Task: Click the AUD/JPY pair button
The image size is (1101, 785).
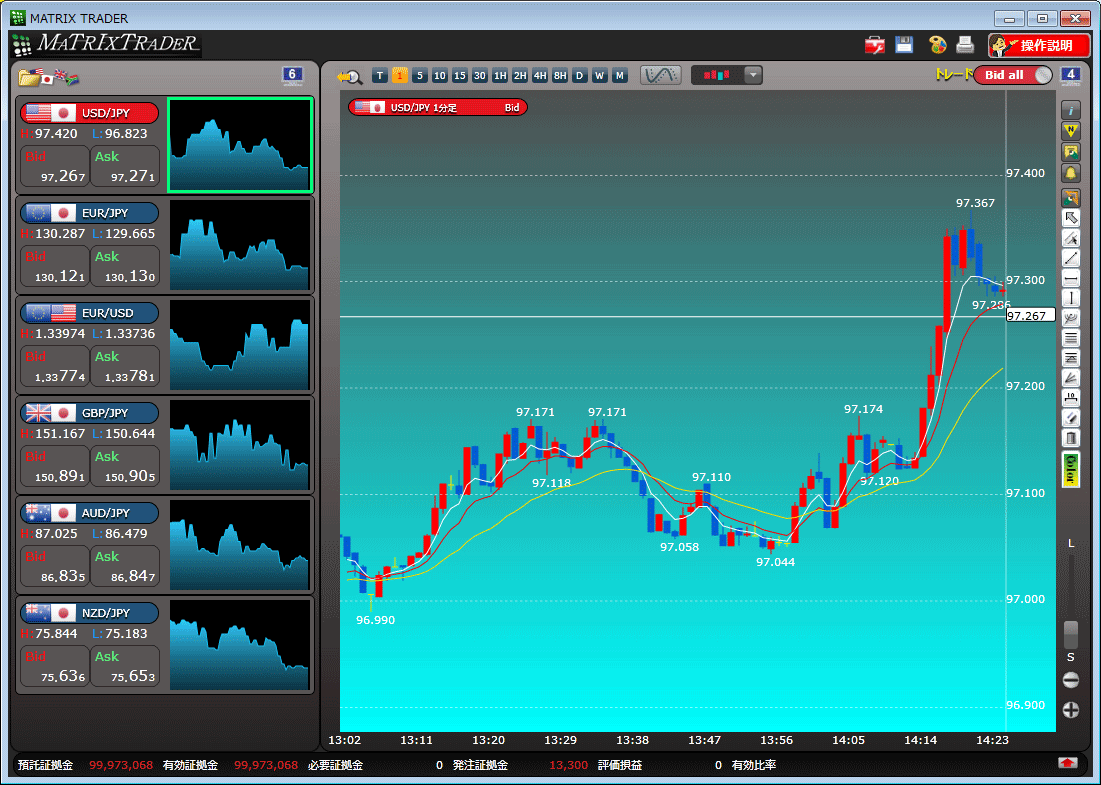Action: tap(89, 513)
